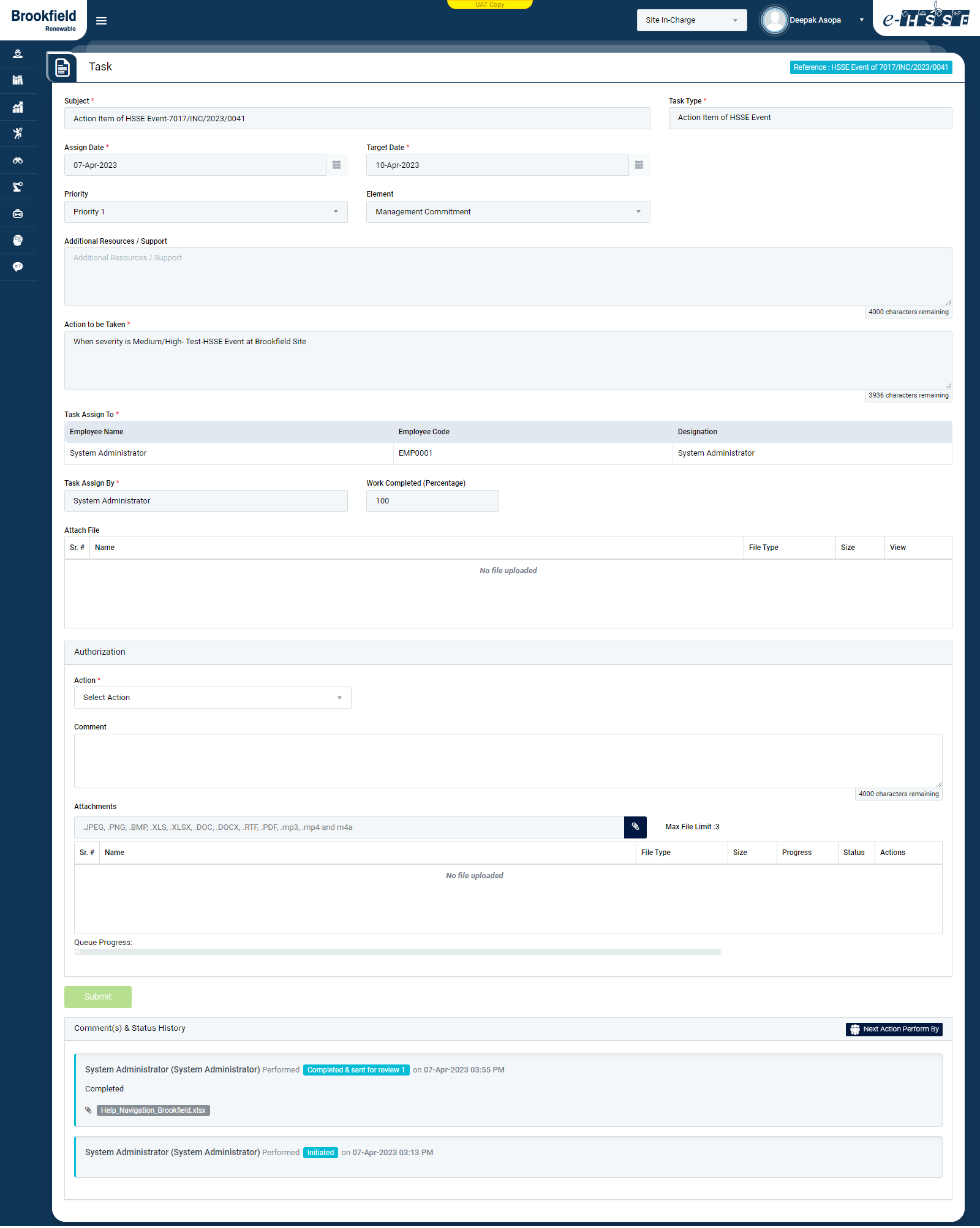Image resolution: width=980 pixels, height=1228 pixels.
Task: Open the Select Action dropdown
Action: [x=213, y=698]
